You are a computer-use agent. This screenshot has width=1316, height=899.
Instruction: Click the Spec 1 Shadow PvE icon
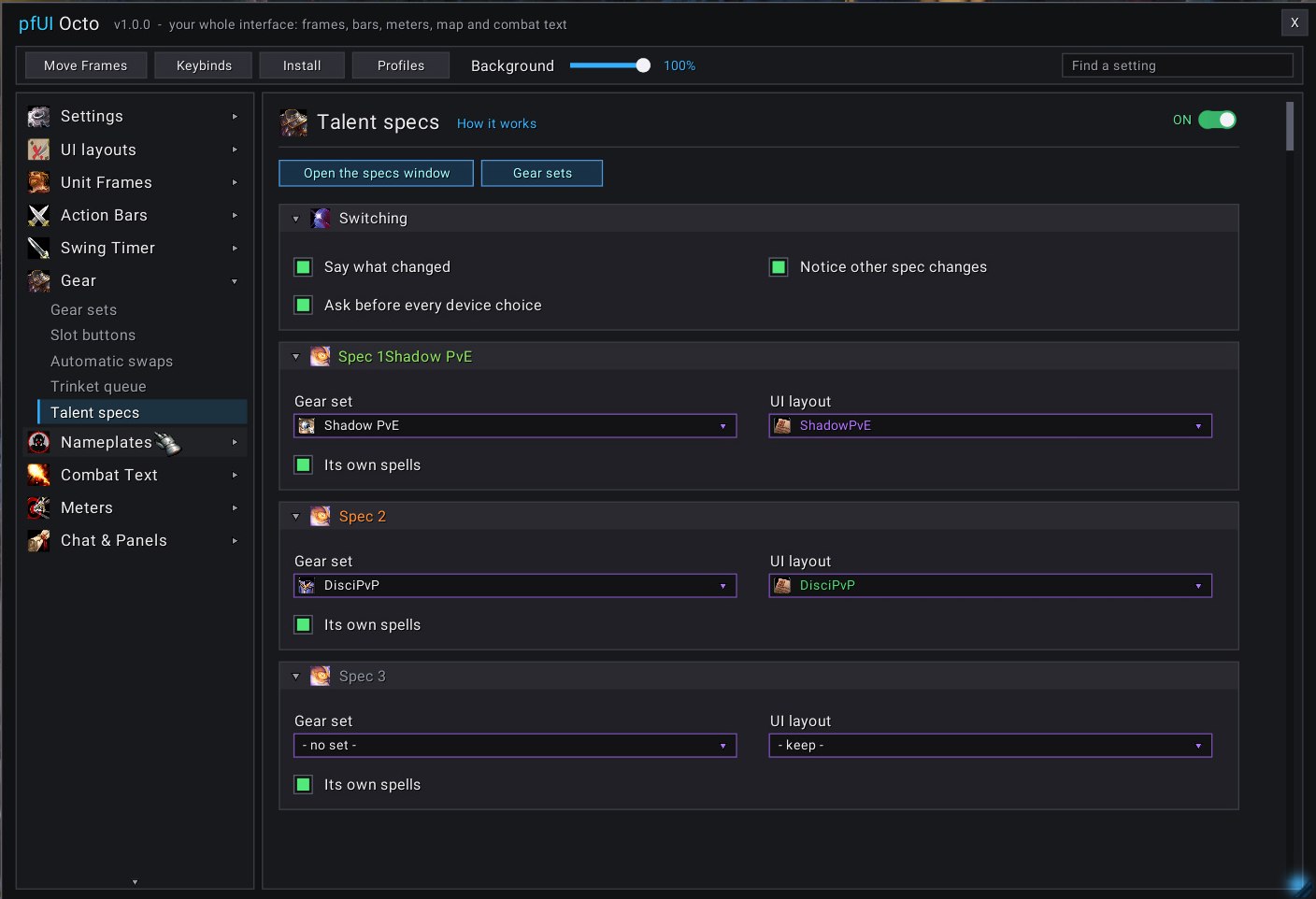coord(321,356)
